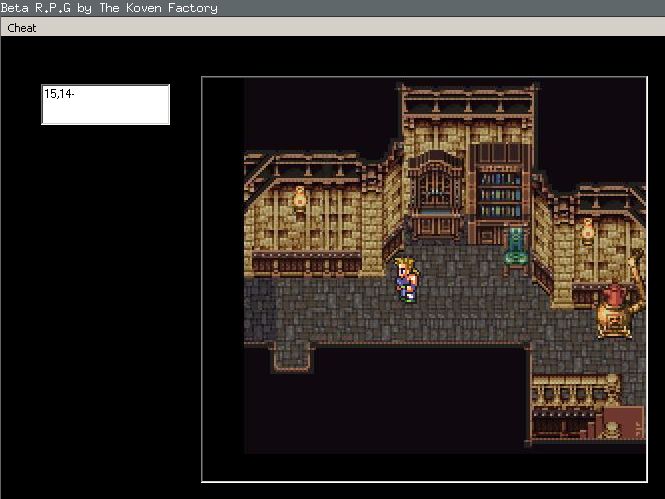Image resolution: width=665 pixels, height=499 pixels.
Task: Click the blond hero character sprite
Action: click(406, 280)
